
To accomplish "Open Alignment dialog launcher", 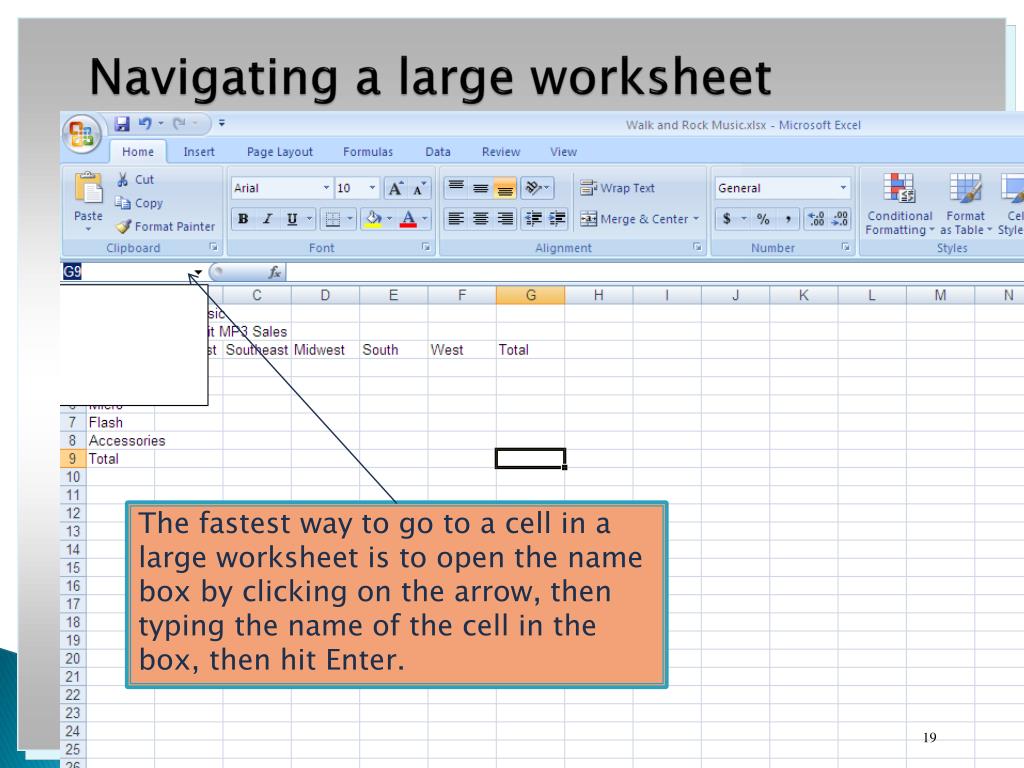I will 697,247.
